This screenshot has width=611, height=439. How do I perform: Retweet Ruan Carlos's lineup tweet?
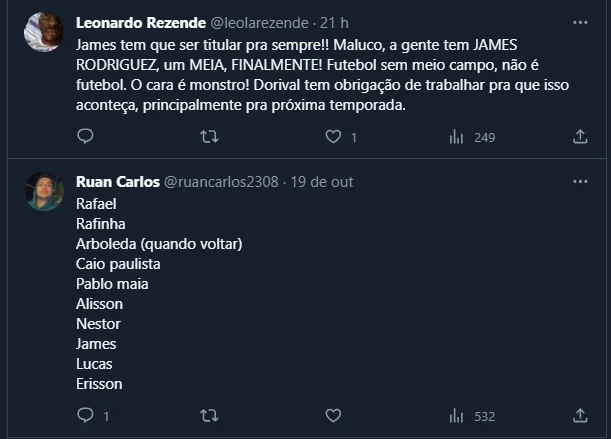(210, 414)
